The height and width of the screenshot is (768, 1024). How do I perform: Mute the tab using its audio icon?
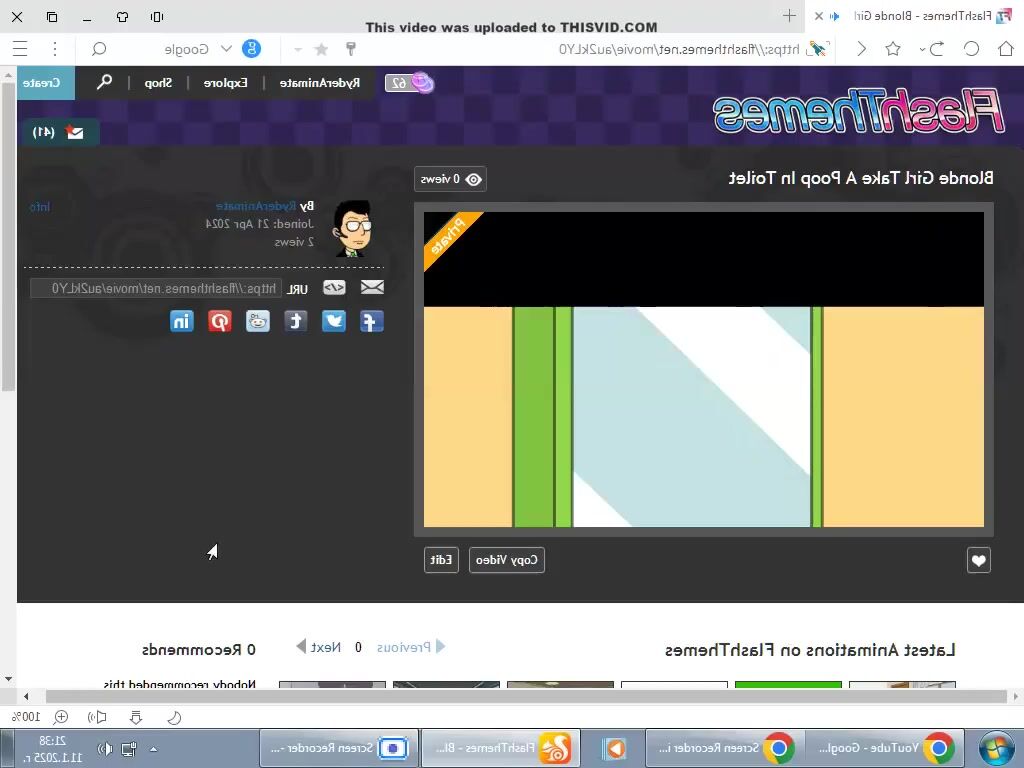[834, 16]
